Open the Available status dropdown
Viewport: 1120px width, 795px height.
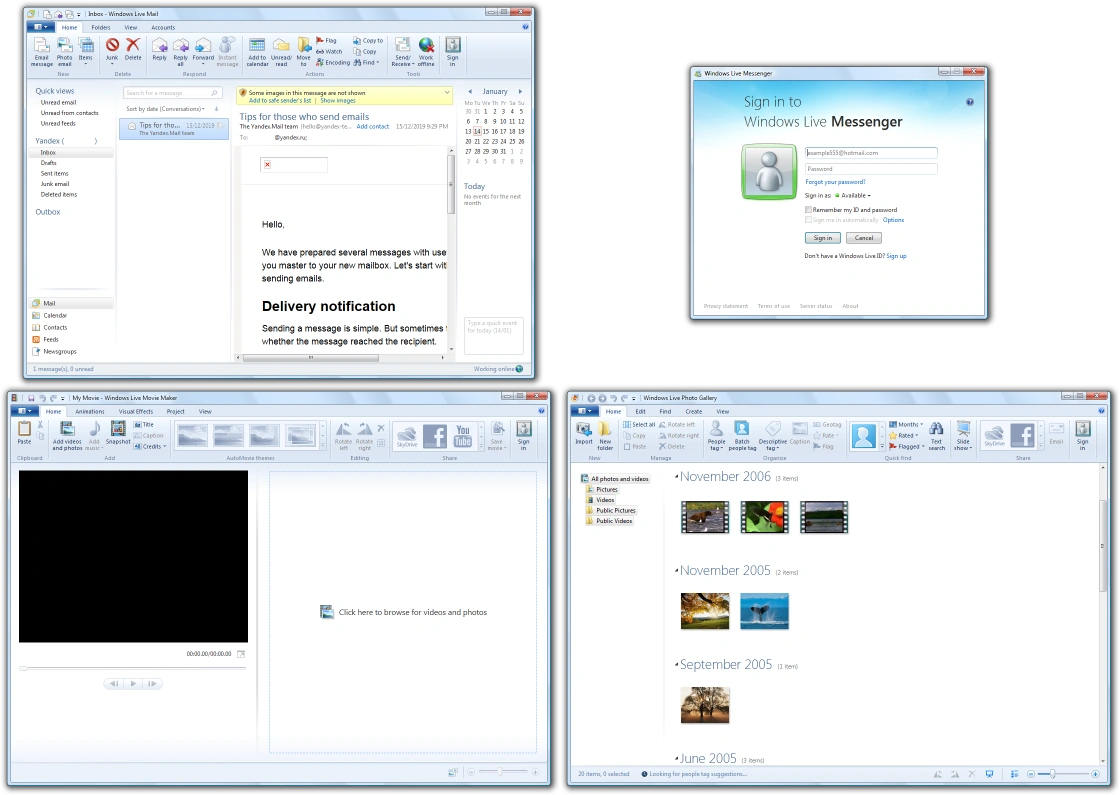[x=853, y=196]
